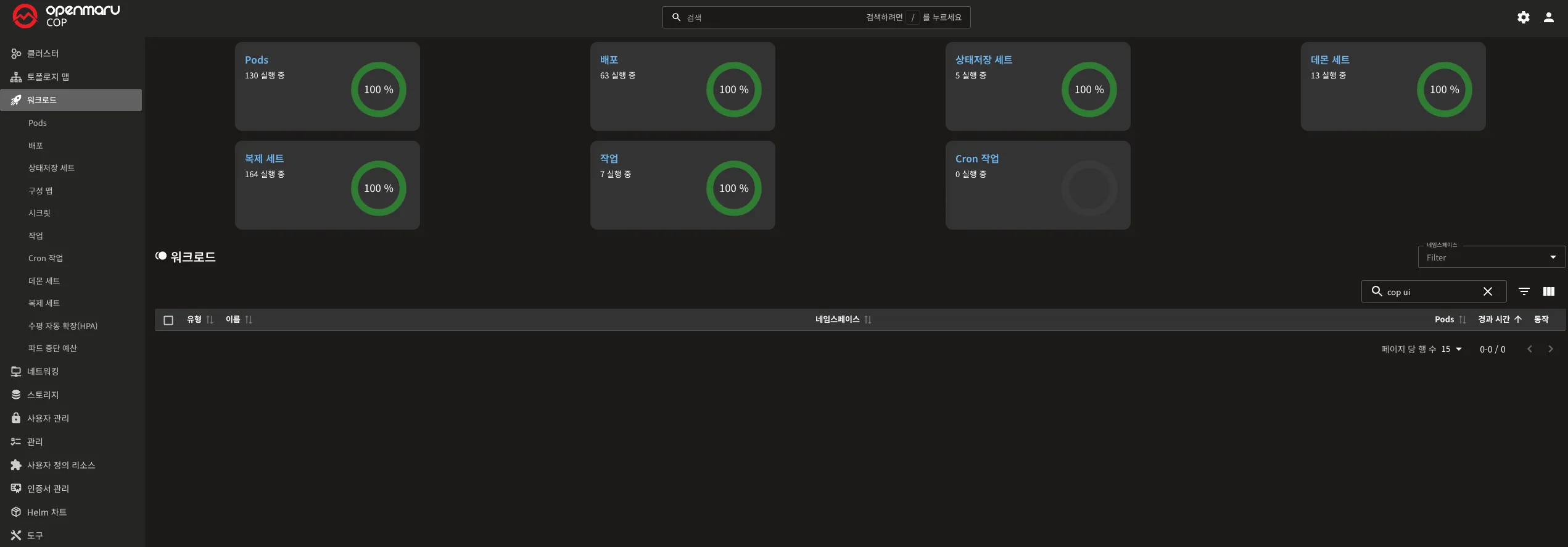Click the 워크로드 rocket icon

(16, 100)
